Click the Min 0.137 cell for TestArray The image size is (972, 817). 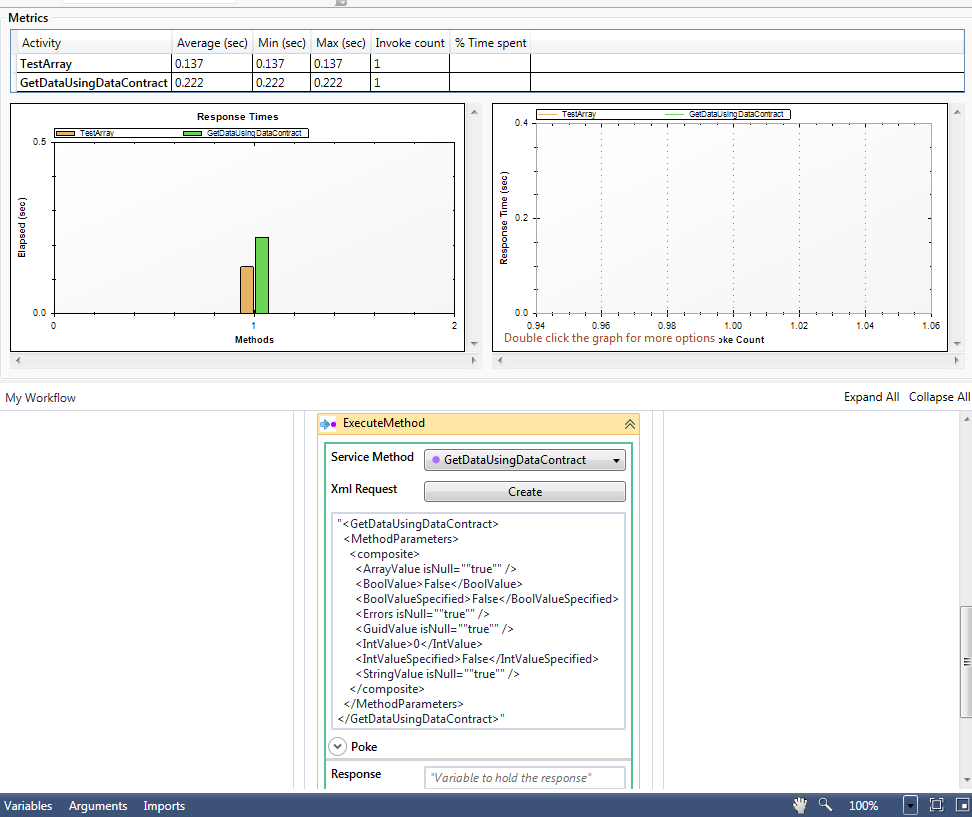point(281,63)
